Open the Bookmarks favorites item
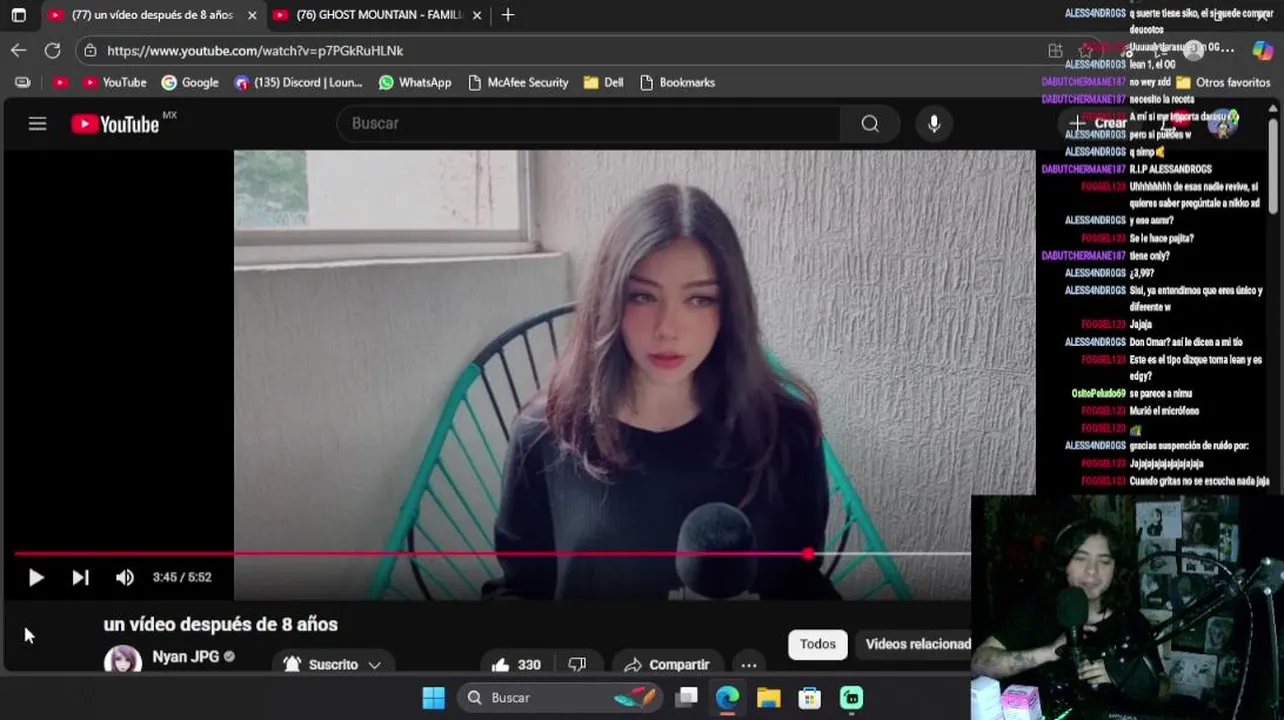The height and width of the screenshot is (720, 1284). (x=677, y=82)
